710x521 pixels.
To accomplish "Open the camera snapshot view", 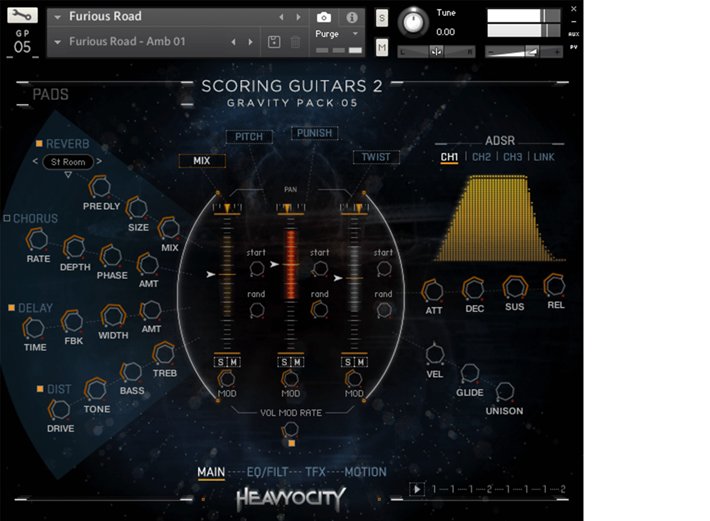I will click(324, 17).
